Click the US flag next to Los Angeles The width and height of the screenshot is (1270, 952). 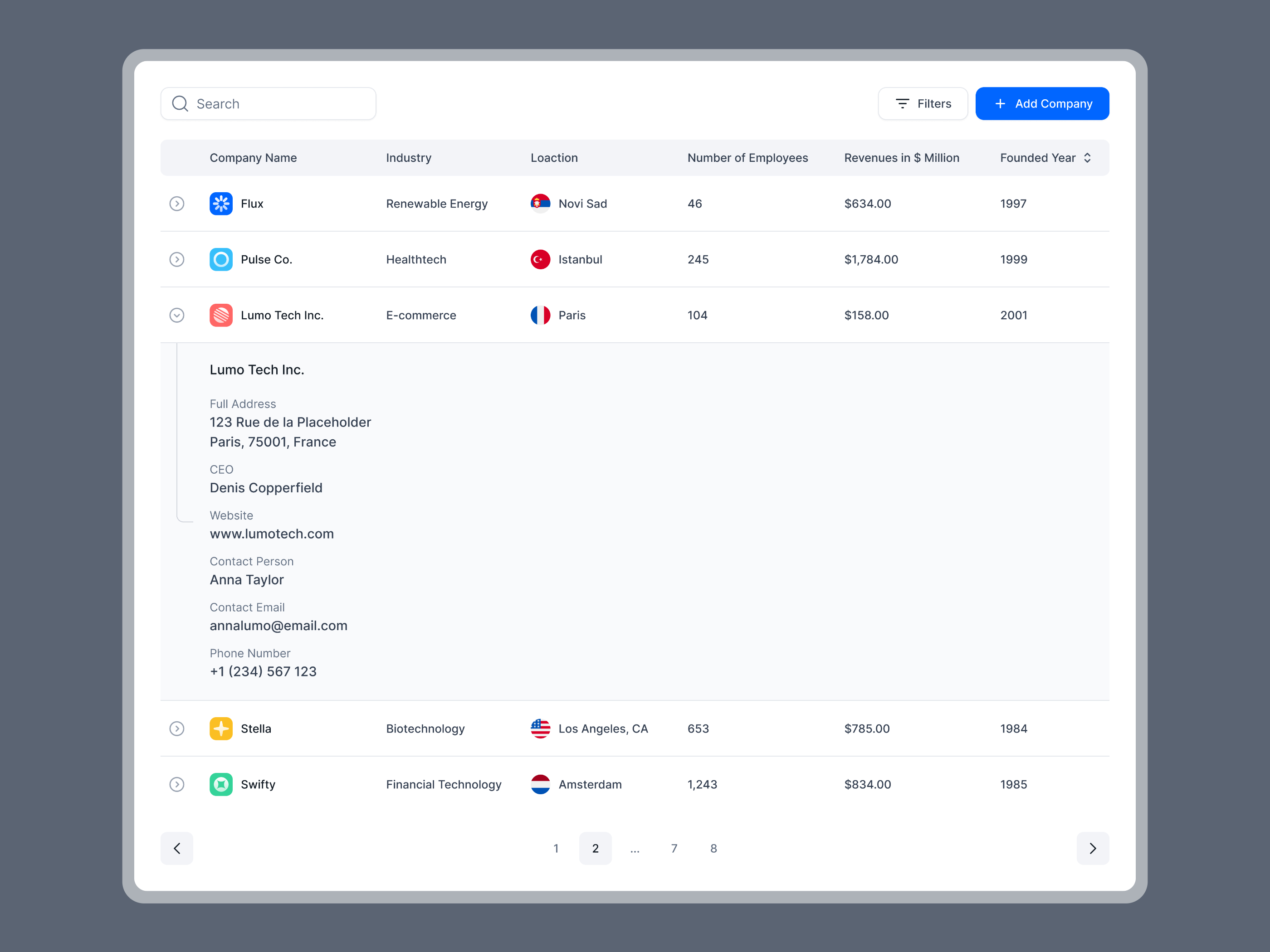point(540,728)
